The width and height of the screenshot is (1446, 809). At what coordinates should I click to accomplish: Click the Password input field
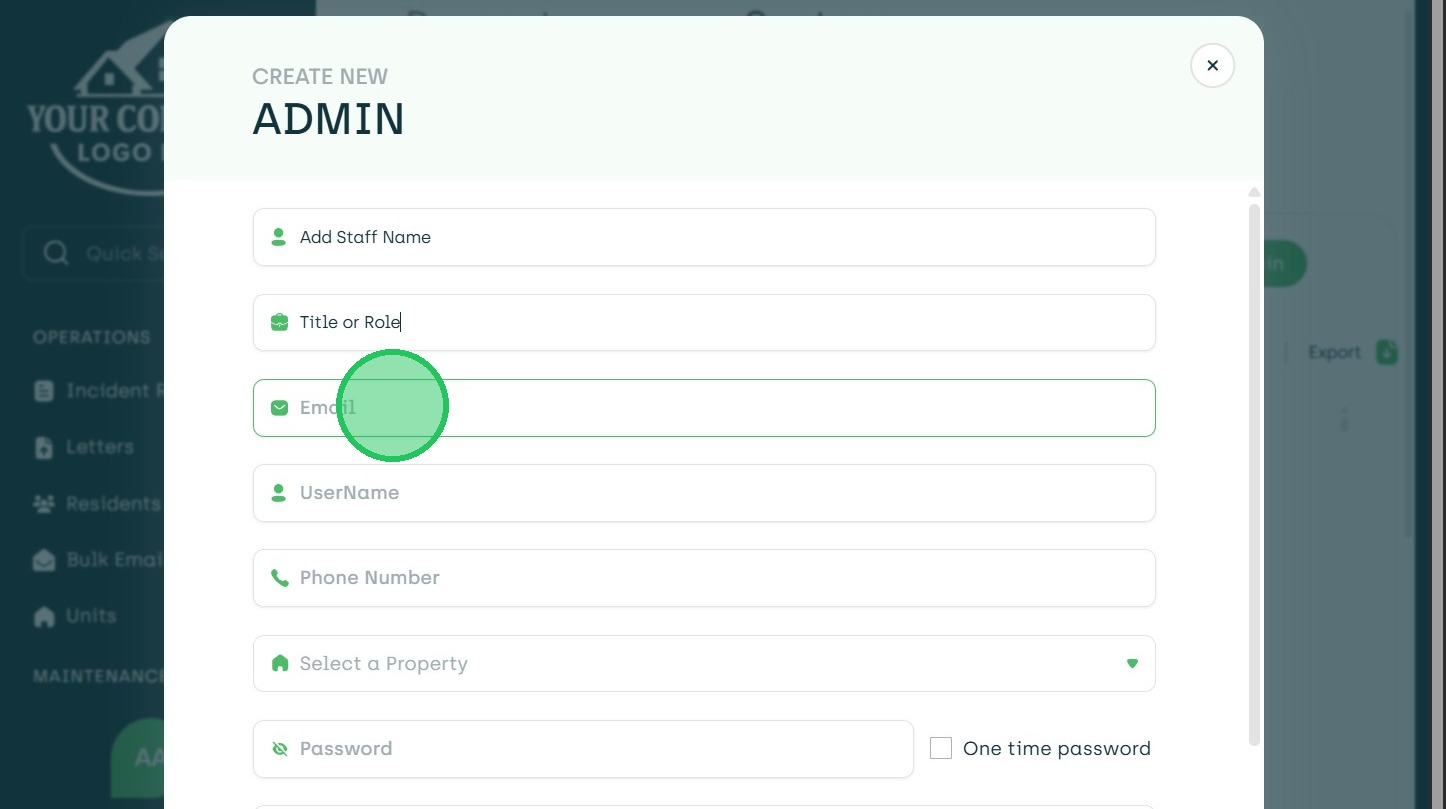coord(600,749)
